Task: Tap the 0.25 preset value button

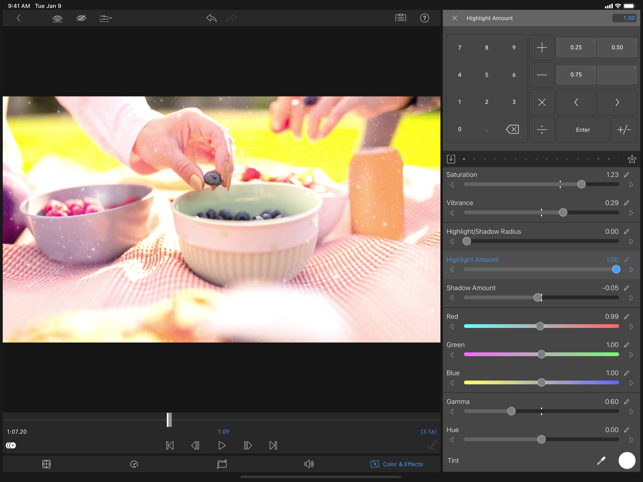Action: 576,47
